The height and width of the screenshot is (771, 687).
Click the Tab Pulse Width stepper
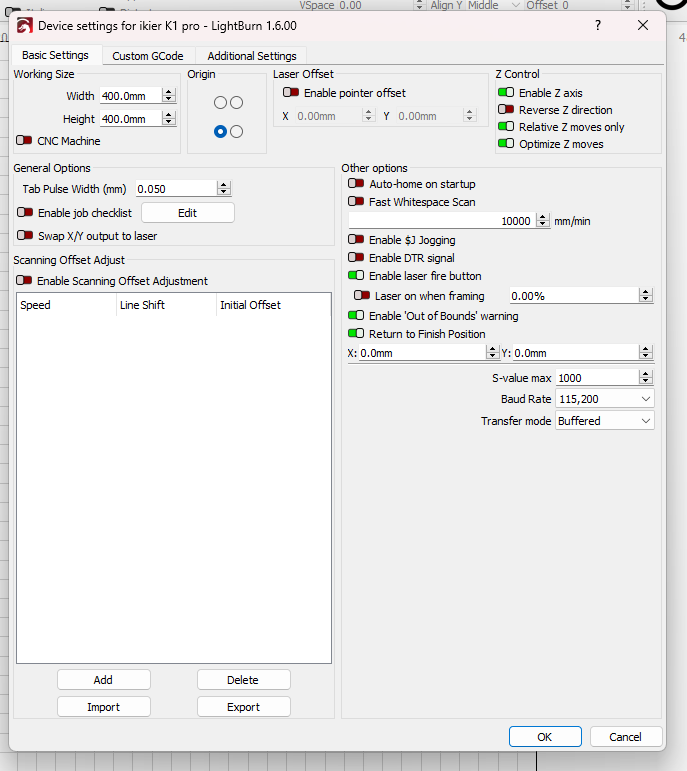click(224, 188)
